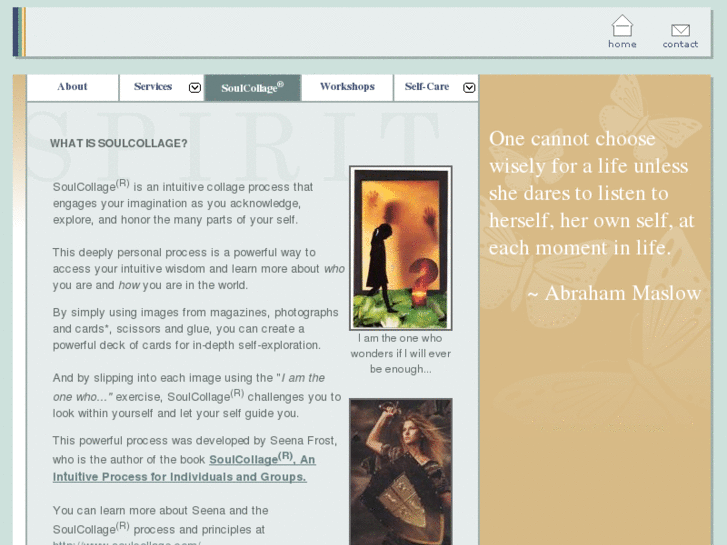
Task: Open the About menu tab
Action: pos(72,87)
